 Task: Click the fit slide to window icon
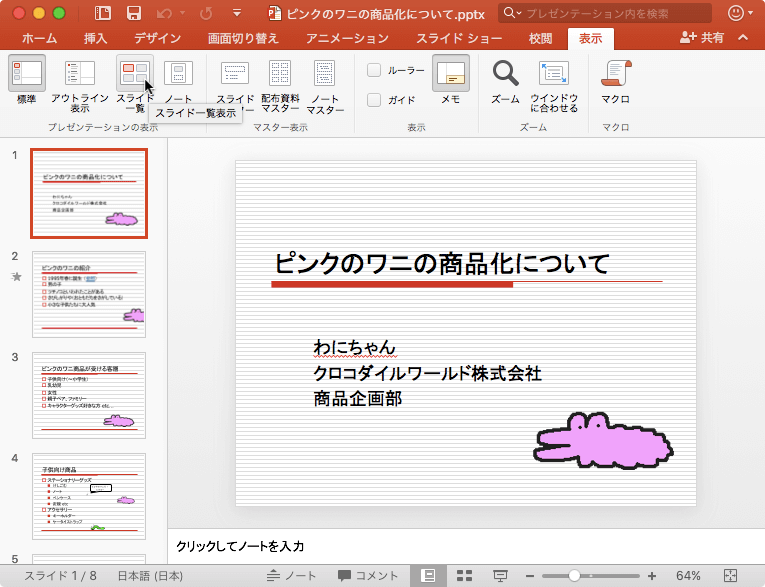pos(730,576)
